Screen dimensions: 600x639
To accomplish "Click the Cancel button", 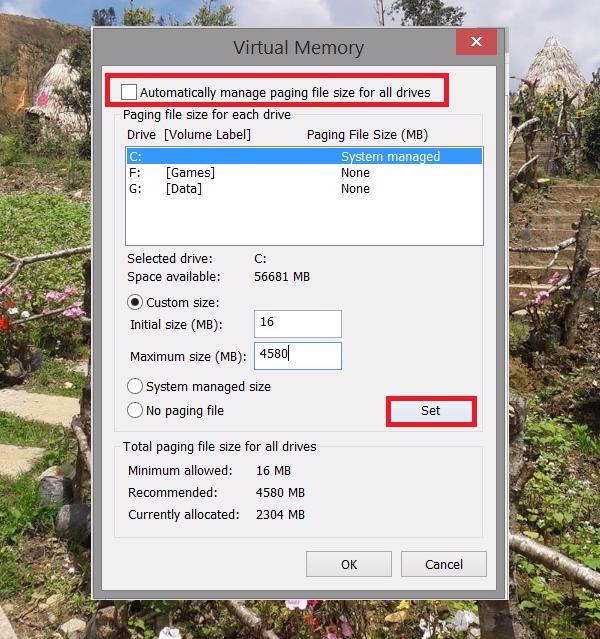I will (x=444, y=564).
